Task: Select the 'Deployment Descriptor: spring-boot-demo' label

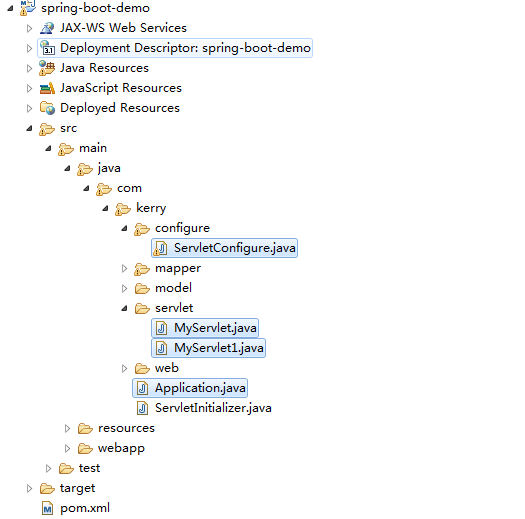Action: tap(185, 48)
